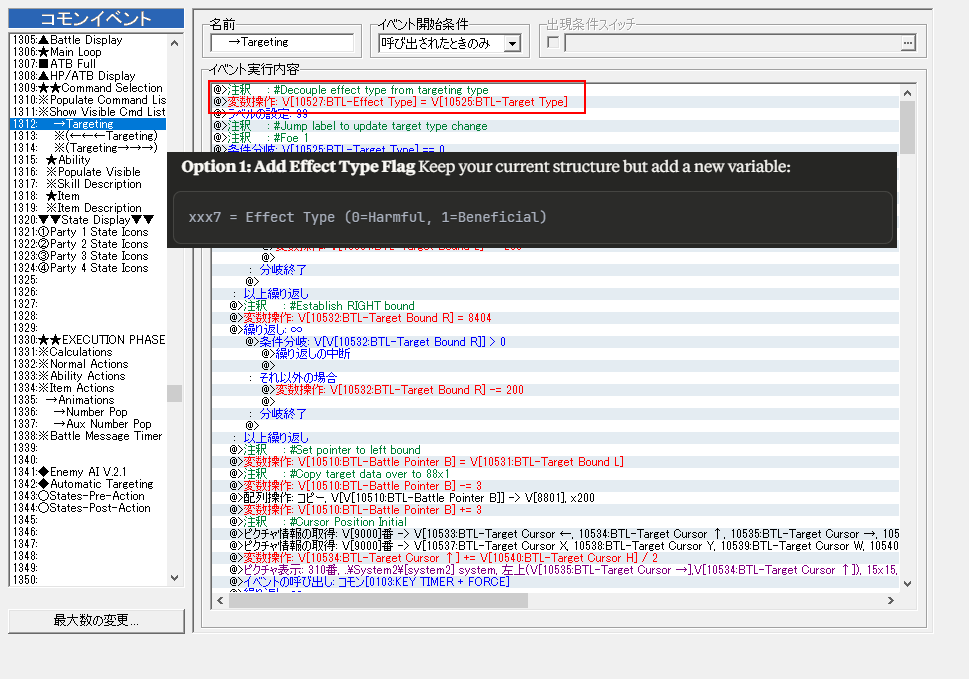The width and height of the screenshot is (969, 679).
Task: Select common event 1316 Populate Visible
Action: pyautogui.click(x=88, y=172)
